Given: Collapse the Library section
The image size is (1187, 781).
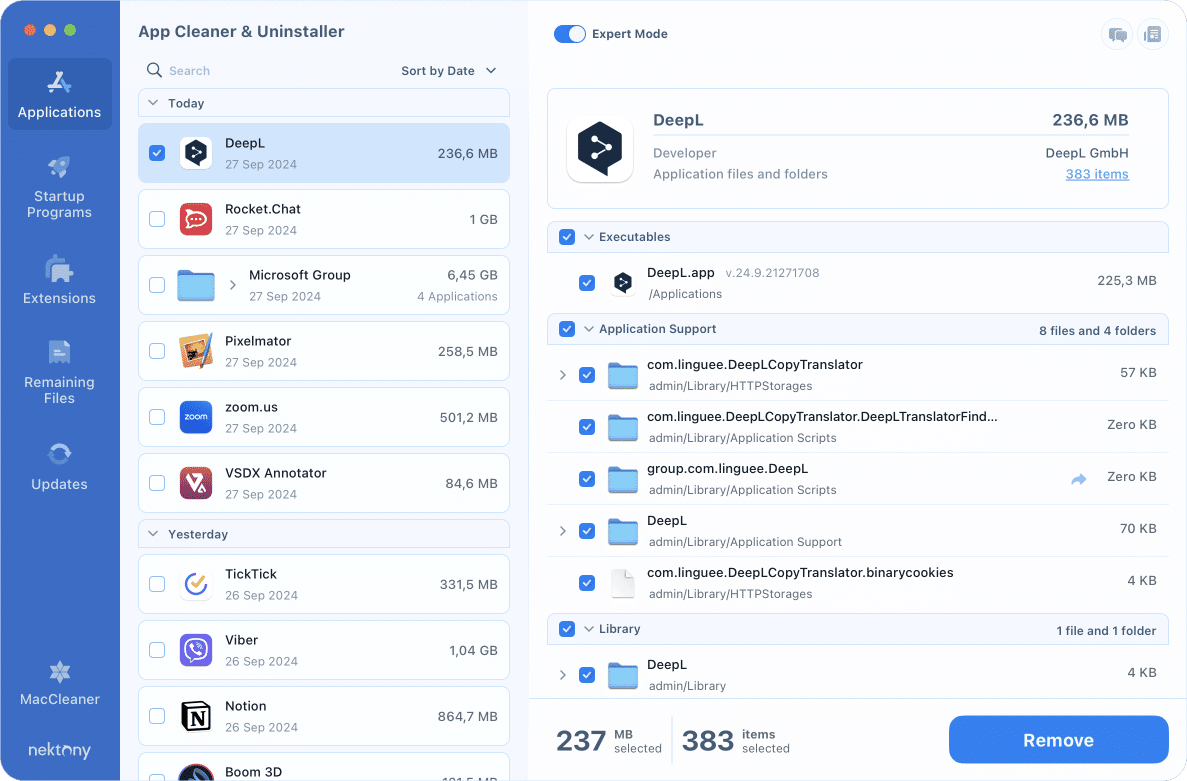Looking at the screenshot, I should 589,629.
